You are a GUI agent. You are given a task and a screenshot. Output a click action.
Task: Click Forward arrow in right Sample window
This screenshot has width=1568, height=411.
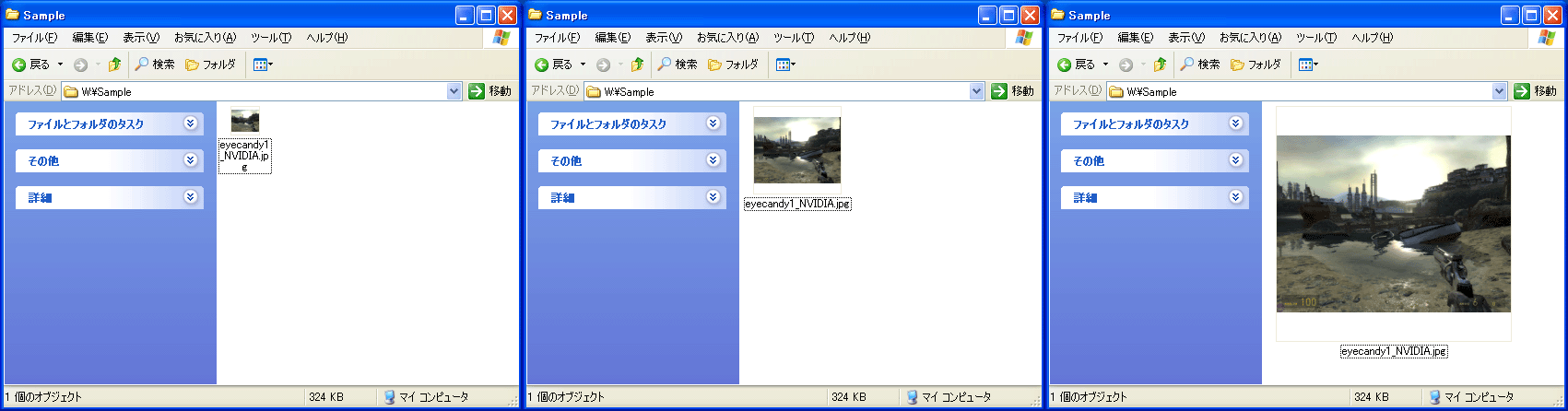coord(1126,65)
